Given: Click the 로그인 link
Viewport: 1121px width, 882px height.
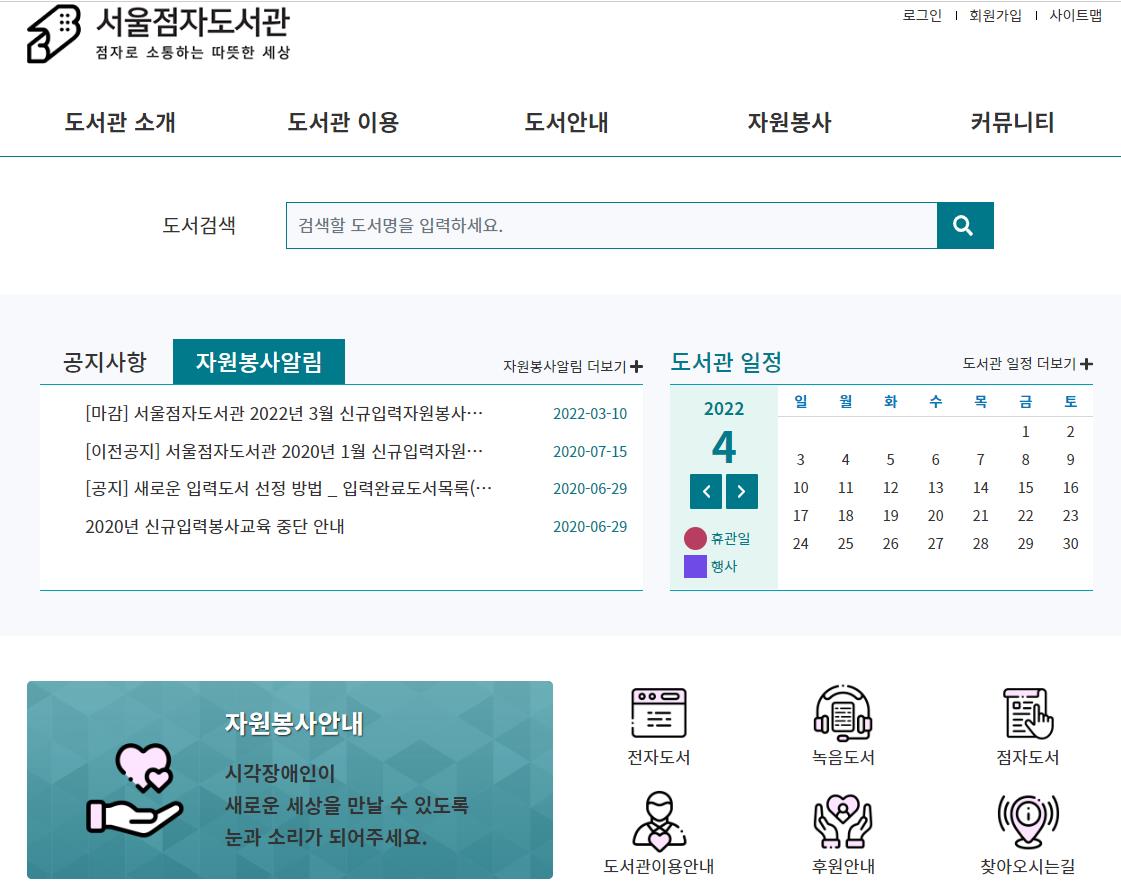Looking at the screenshot, I should point(922,16).
